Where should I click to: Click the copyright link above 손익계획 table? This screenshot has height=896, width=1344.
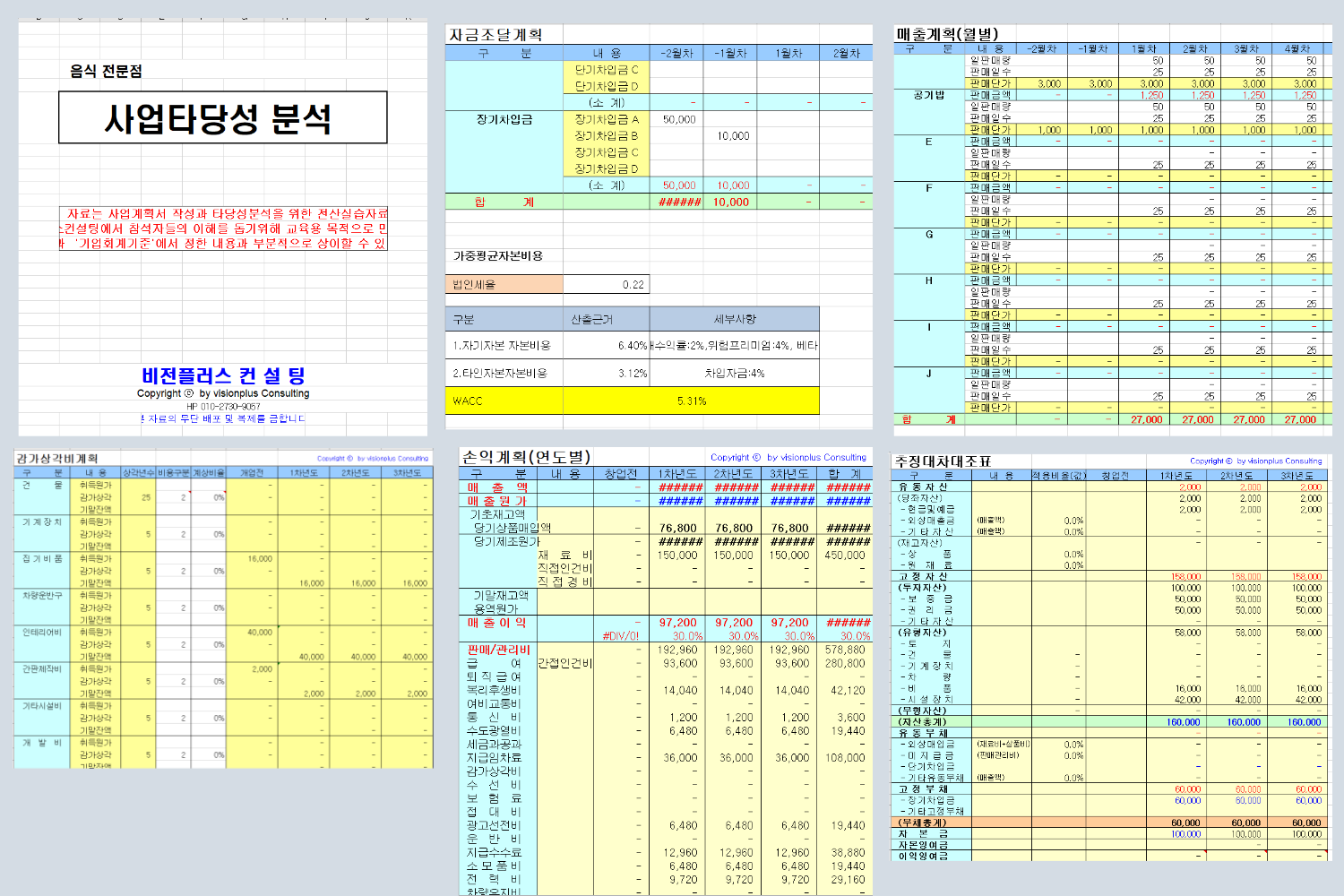pyautogui.click(x=788, y=457)
